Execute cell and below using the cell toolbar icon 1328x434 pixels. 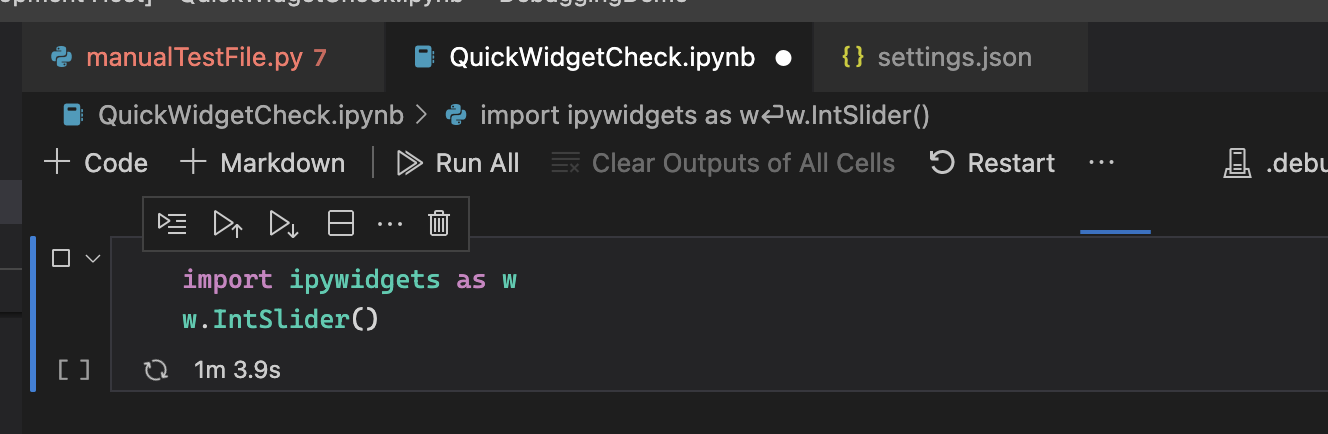[x=284, y=224]
